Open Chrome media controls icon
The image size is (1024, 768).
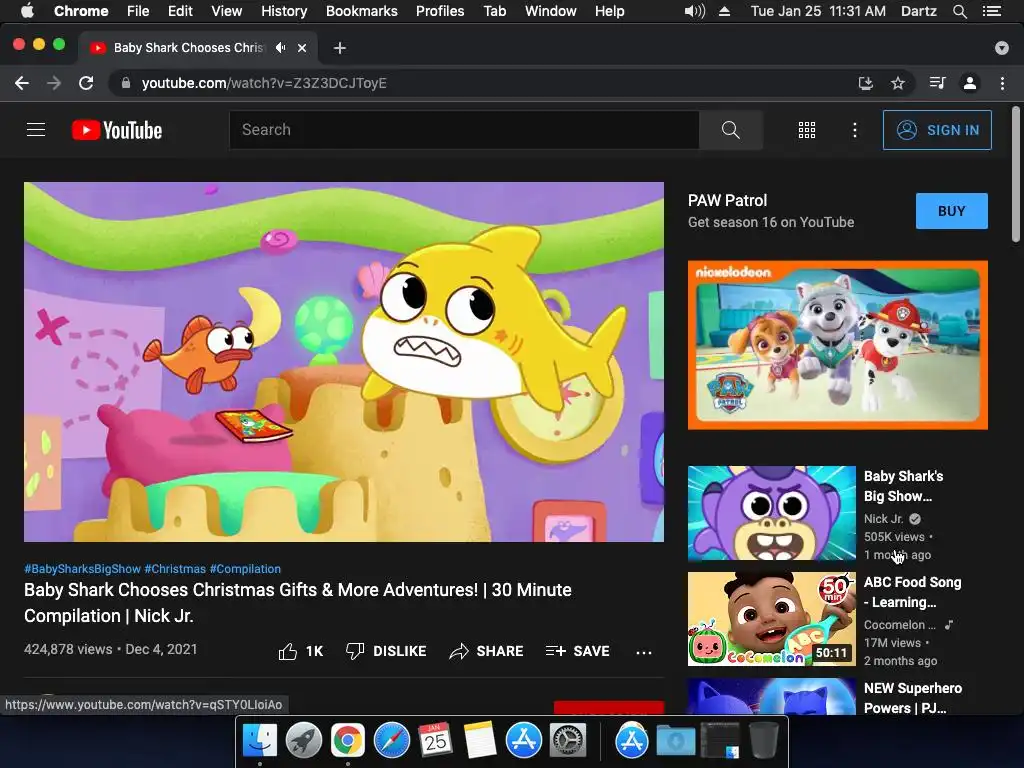937,83
